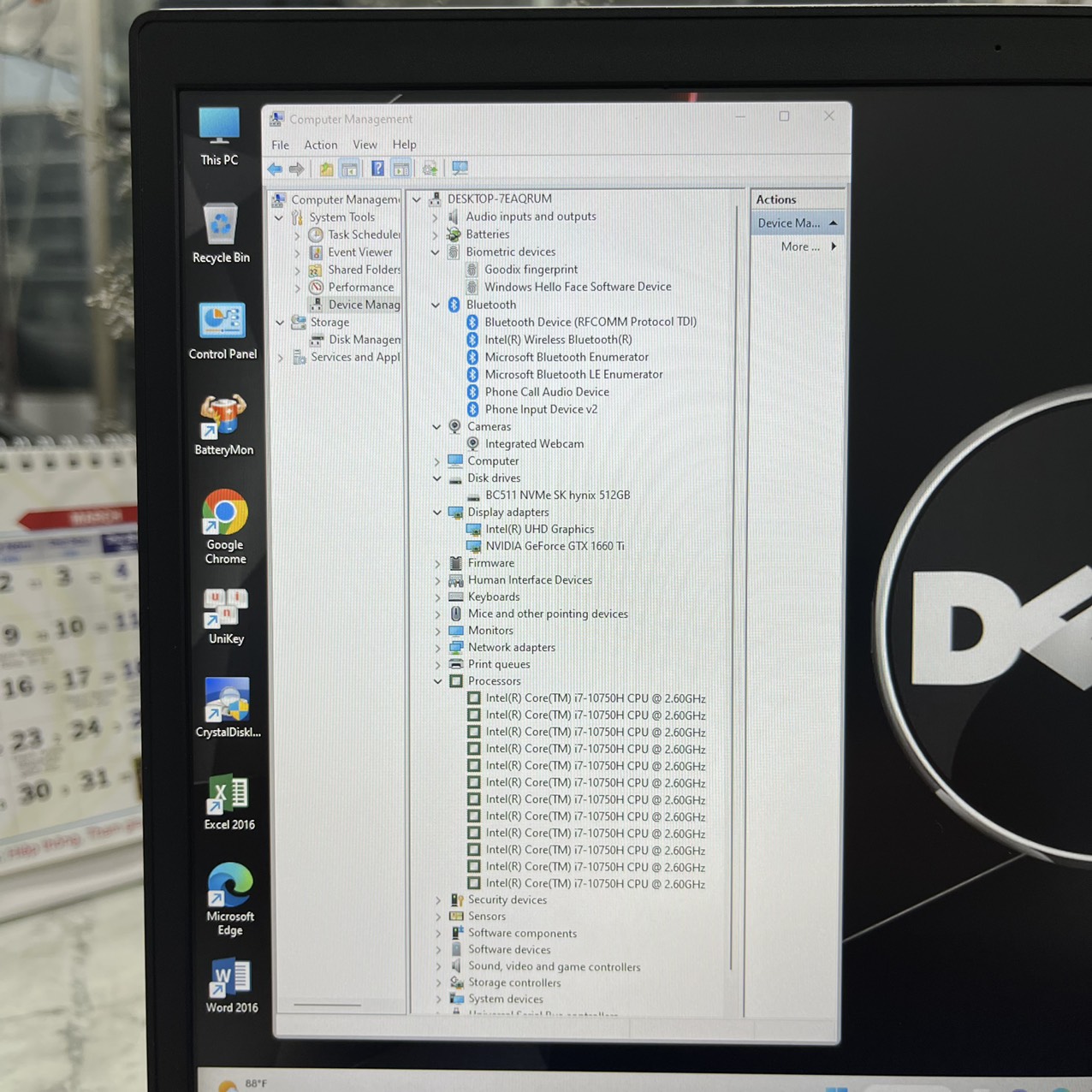Open Microsoft Edge desktop shortcut
The height and width of the screenshot is (1092, 1092).
(230, 899)
